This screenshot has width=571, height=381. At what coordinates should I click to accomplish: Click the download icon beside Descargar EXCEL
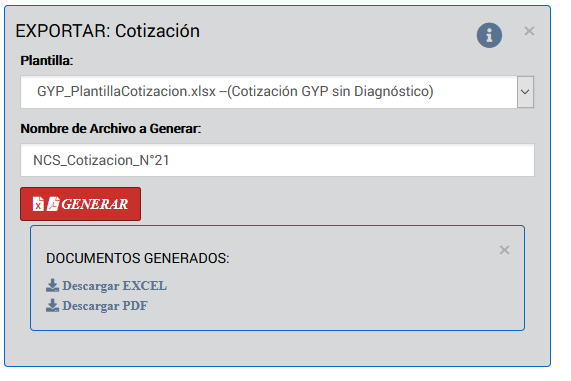pos(52,286)
